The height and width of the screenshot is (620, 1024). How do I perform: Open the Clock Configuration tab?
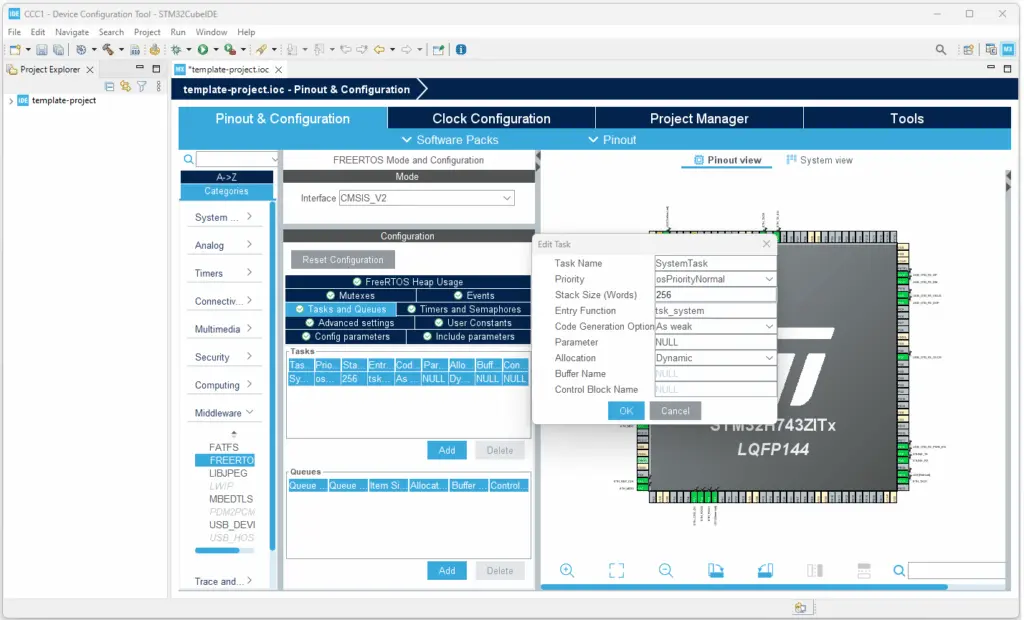click(x=491, y=118)
